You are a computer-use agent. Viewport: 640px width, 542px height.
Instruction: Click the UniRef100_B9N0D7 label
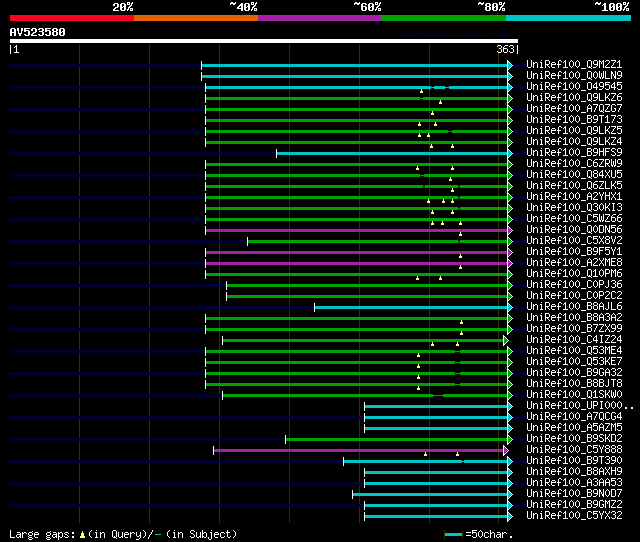pos(574,494)
